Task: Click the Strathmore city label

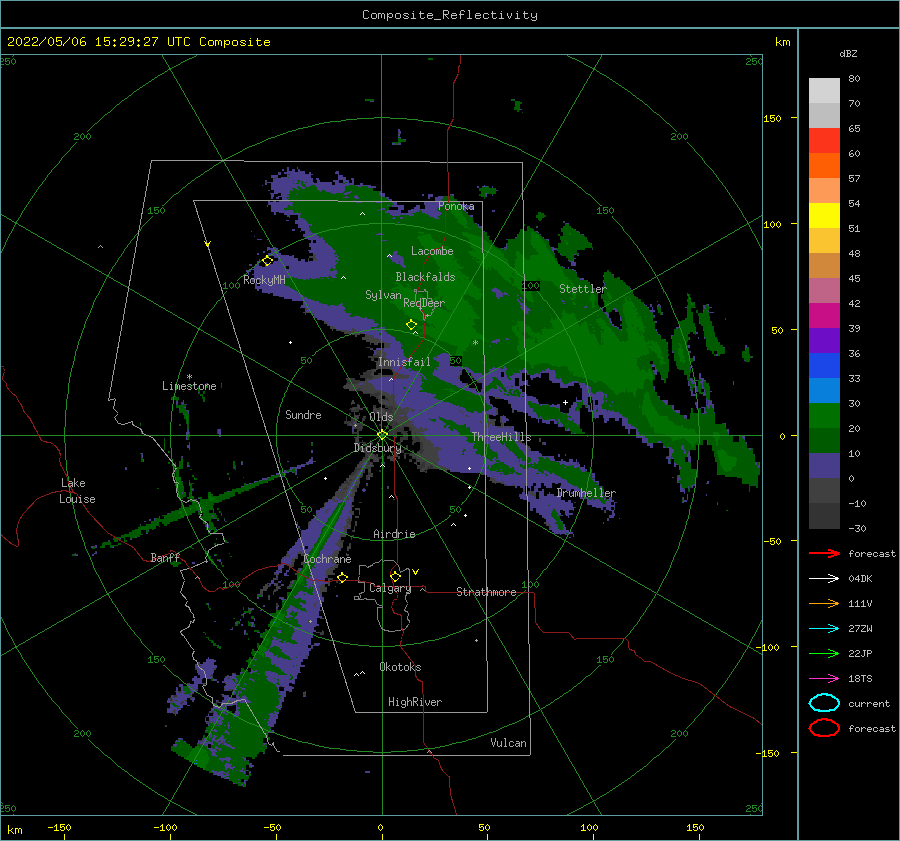Action: (x=486, y=592)
